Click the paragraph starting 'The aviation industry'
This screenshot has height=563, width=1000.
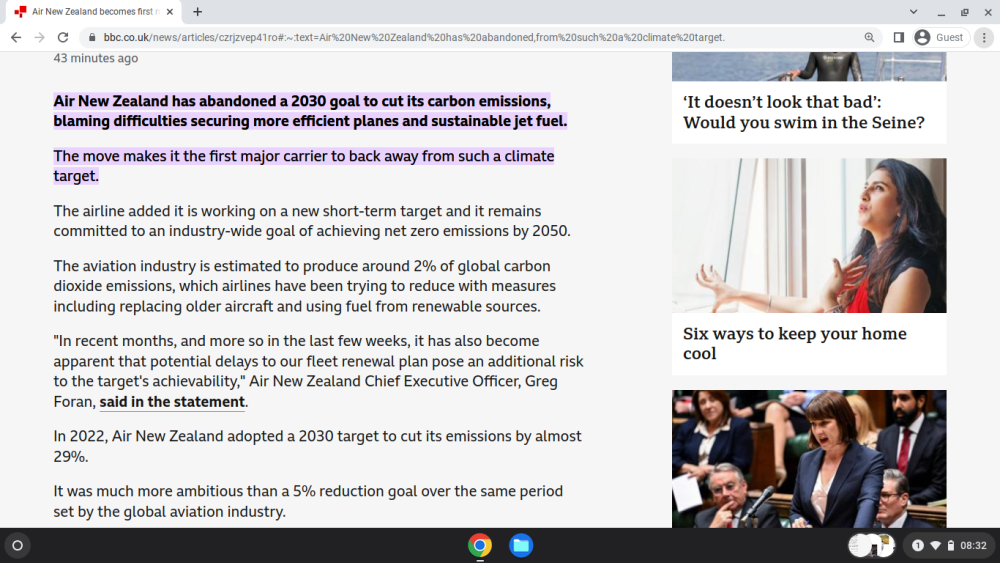click(x=305, y=286)
